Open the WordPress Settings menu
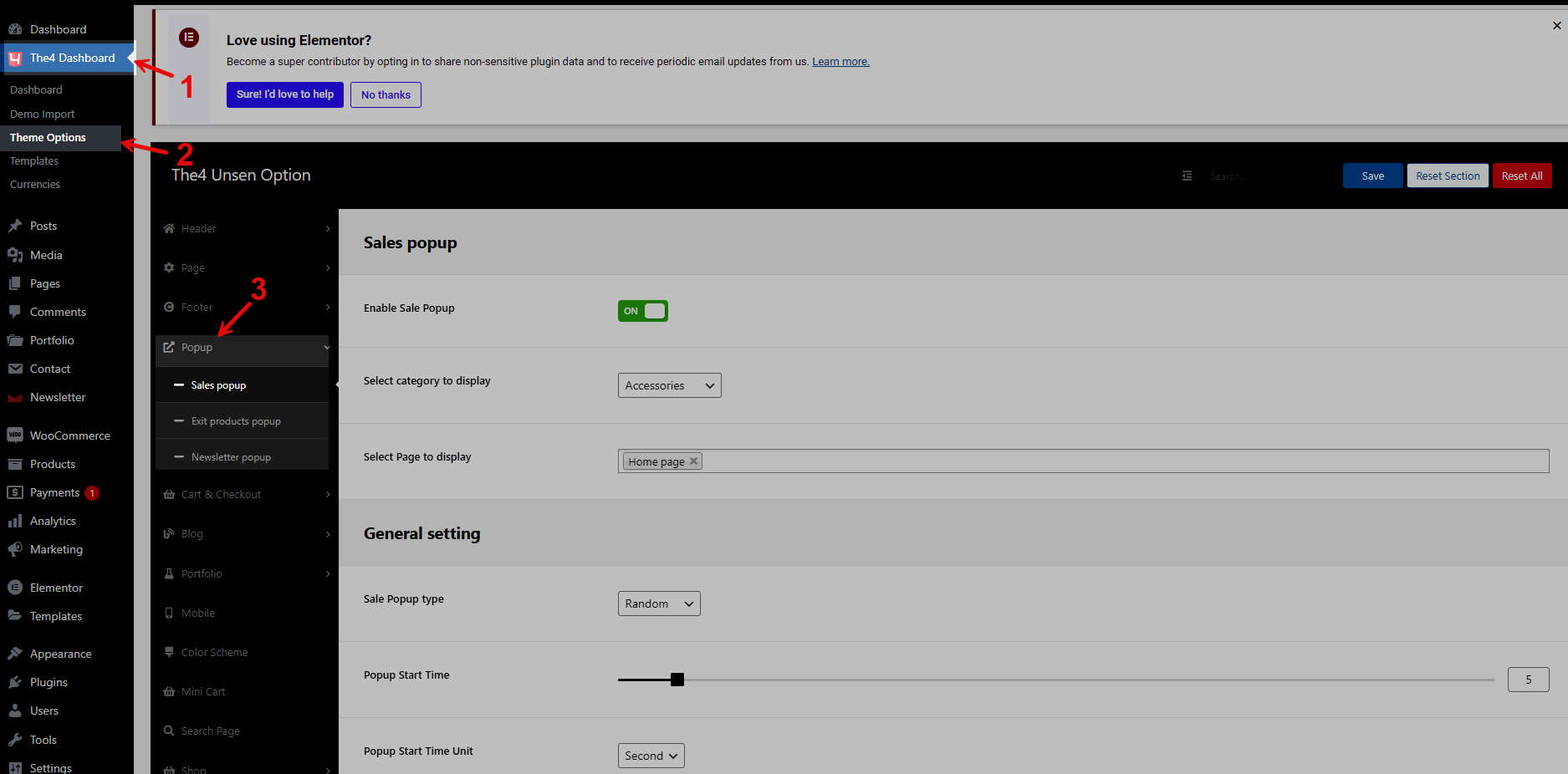 (x=50, y=767)
